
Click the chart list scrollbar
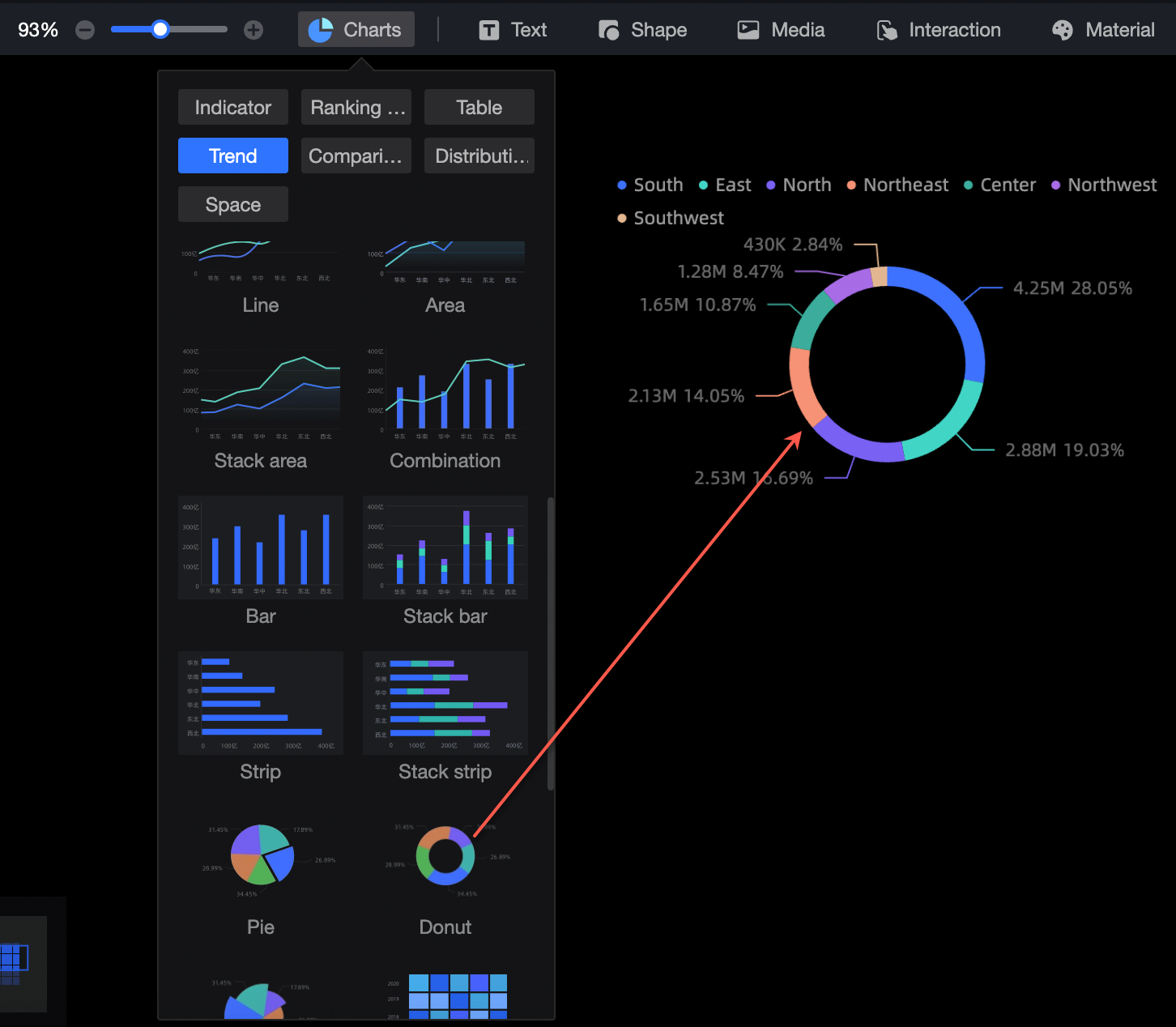tap(551, 644)
